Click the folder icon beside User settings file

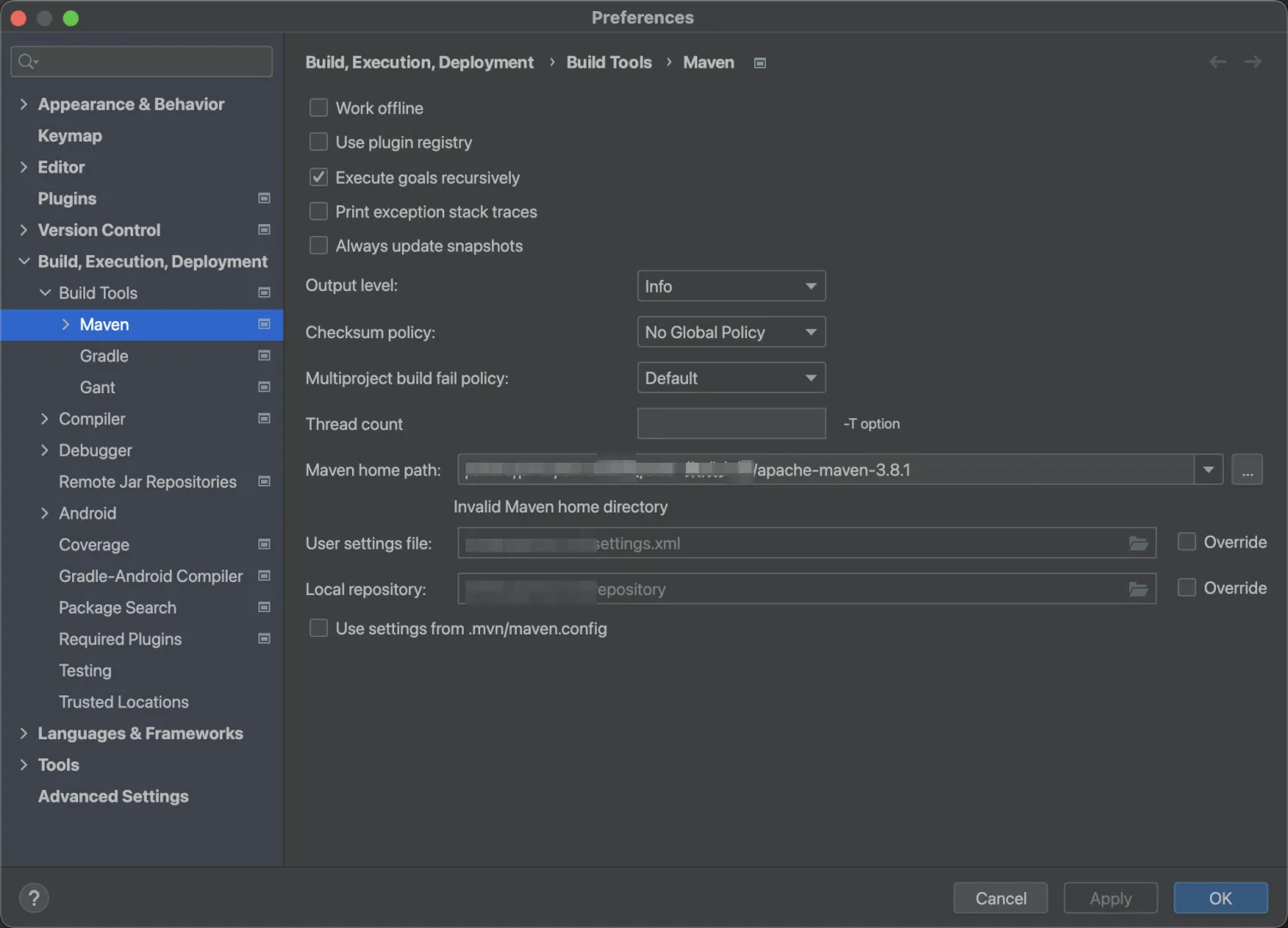[x=1139, y=543]
